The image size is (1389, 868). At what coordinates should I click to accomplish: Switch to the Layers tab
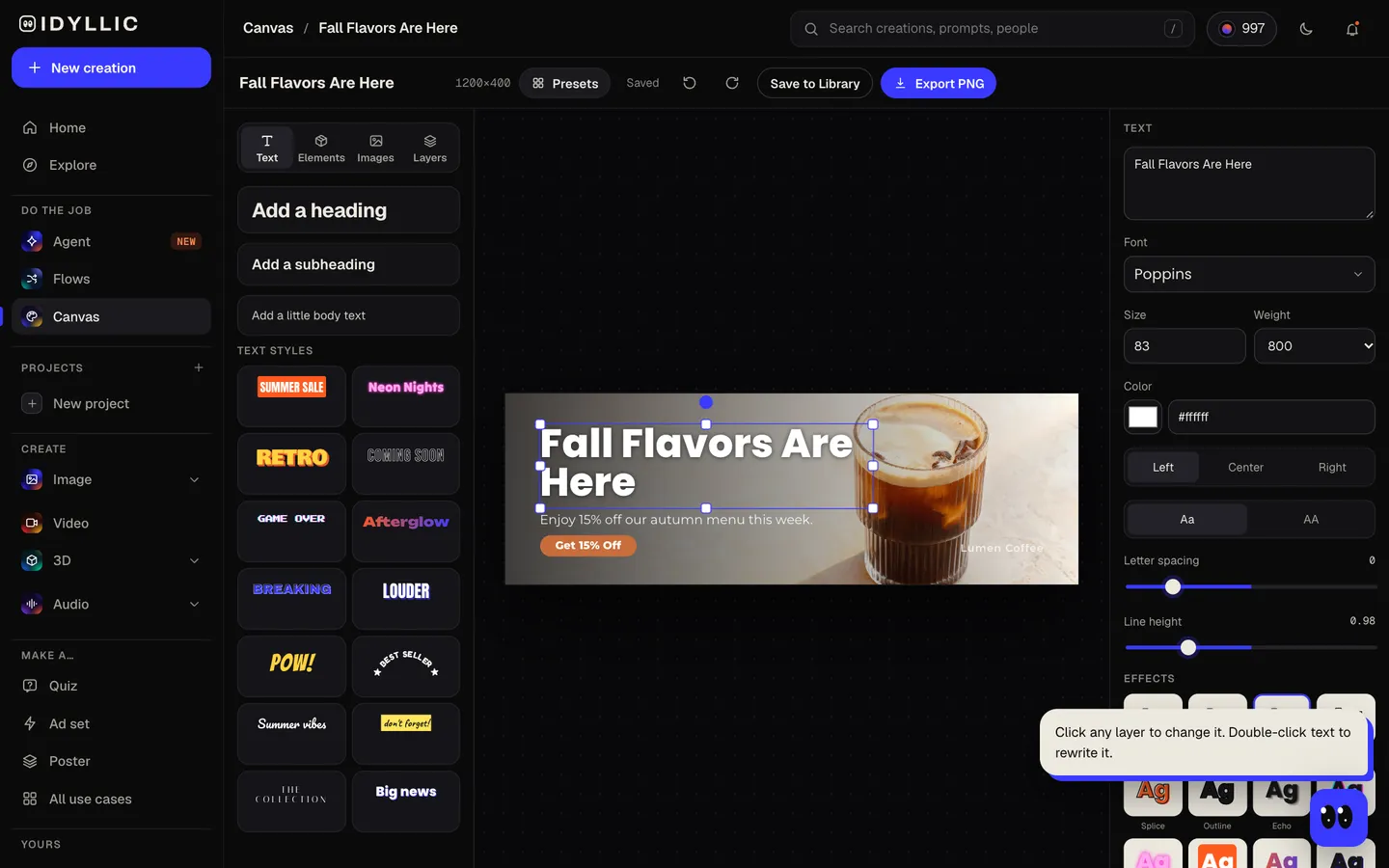tap(430, 148)
